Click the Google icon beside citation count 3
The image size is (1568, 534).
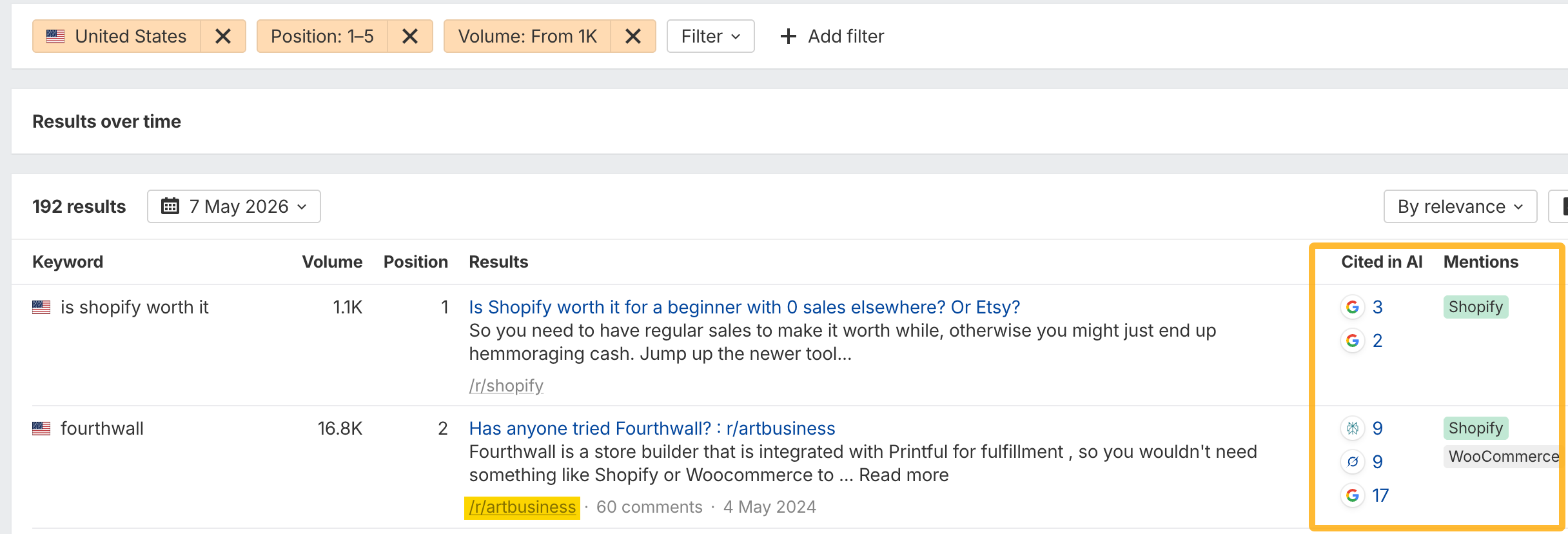[1353, 307]
